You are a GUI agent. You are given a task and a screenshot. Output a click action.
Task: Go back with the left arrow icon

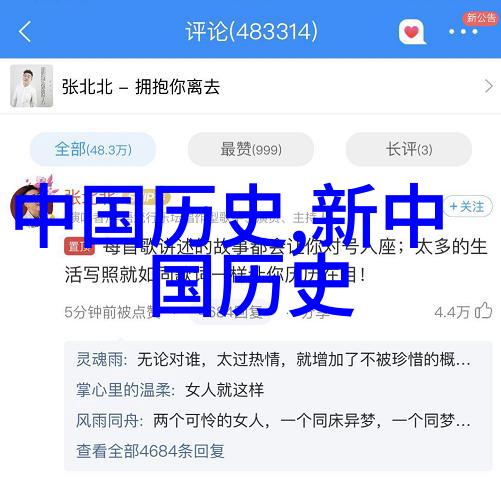pos(25,32)
